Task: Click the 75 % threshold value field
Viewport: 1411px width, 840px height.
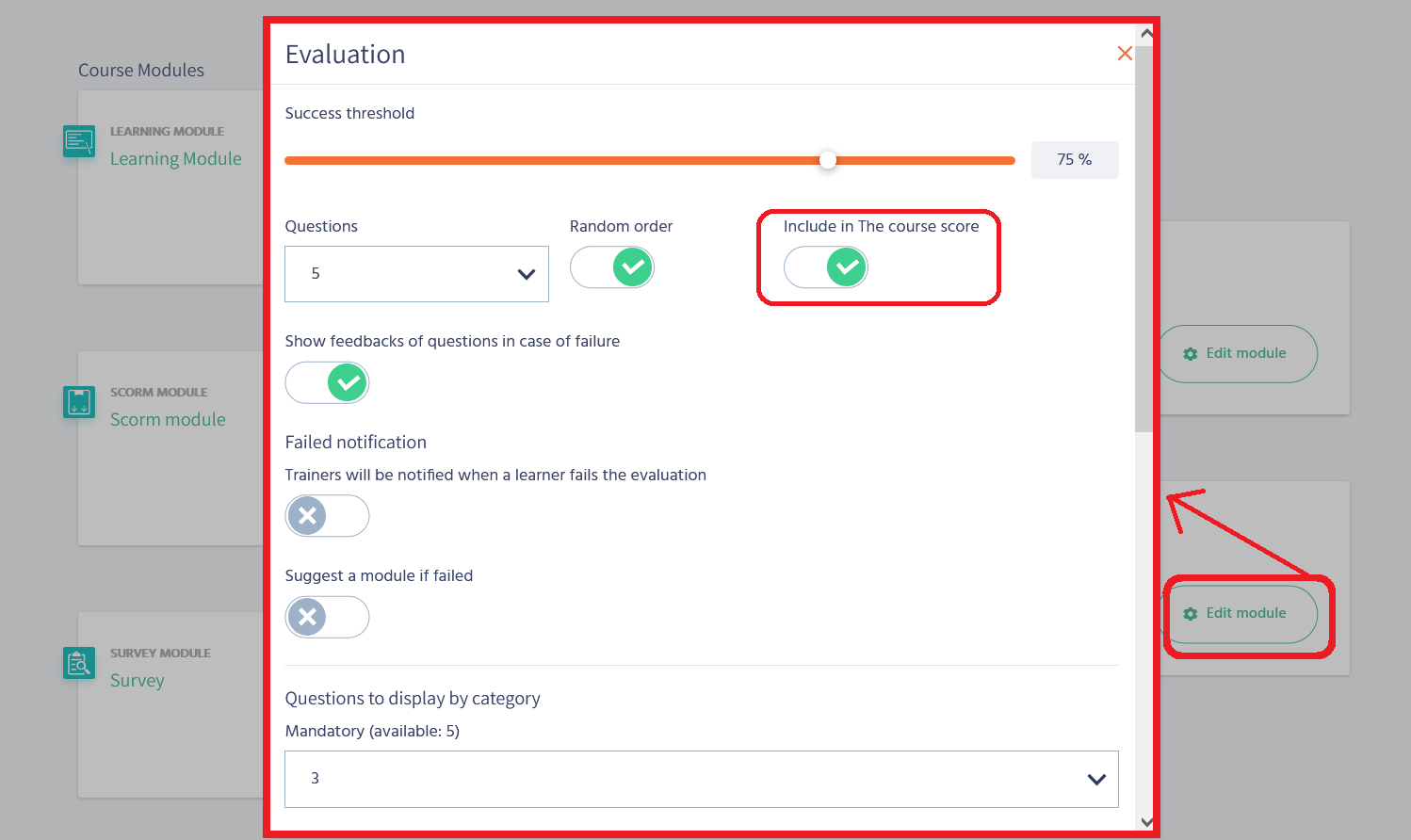Action: (x=1074, y=160)
